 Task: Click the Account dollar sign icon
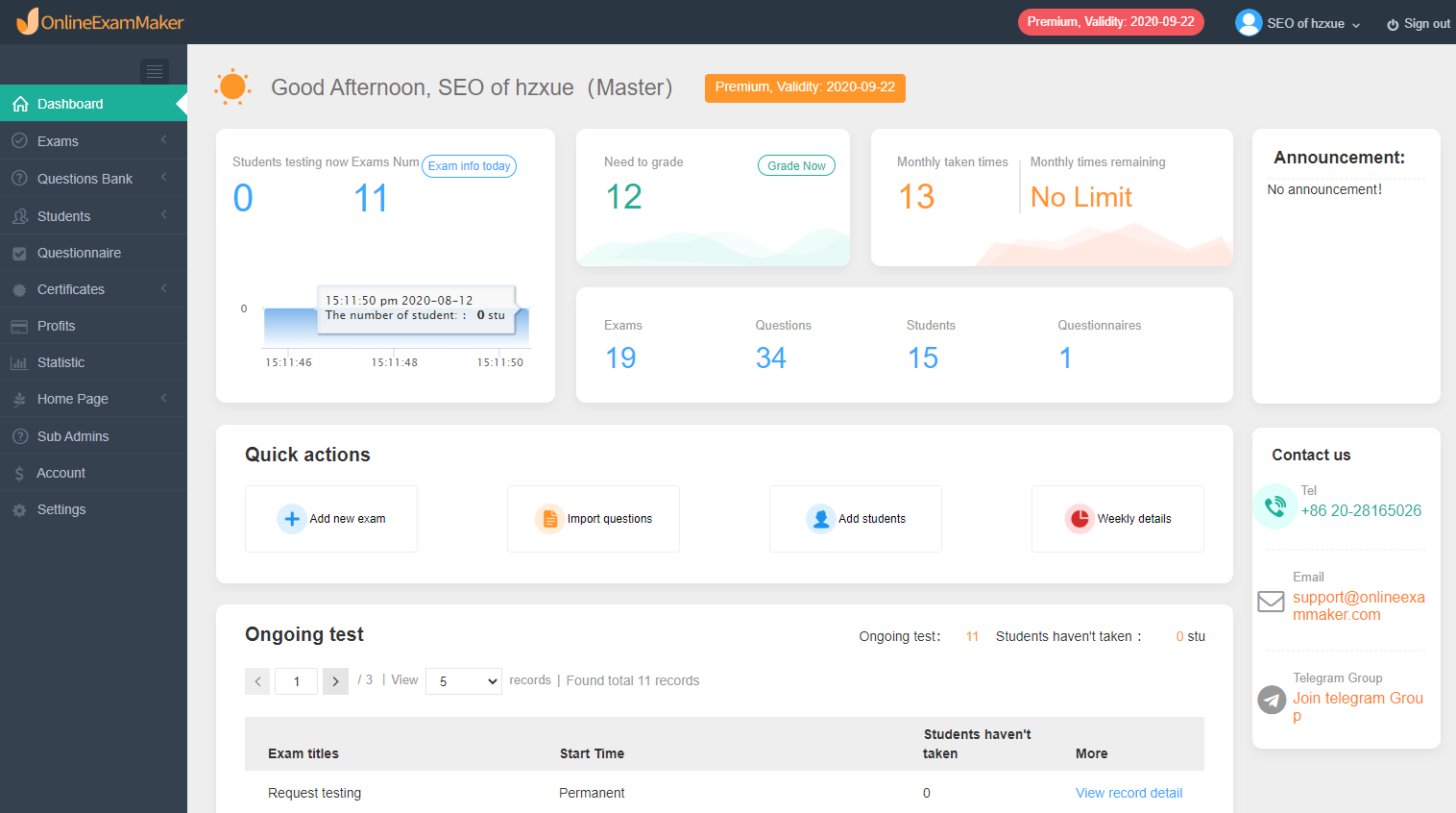(19, 474)
